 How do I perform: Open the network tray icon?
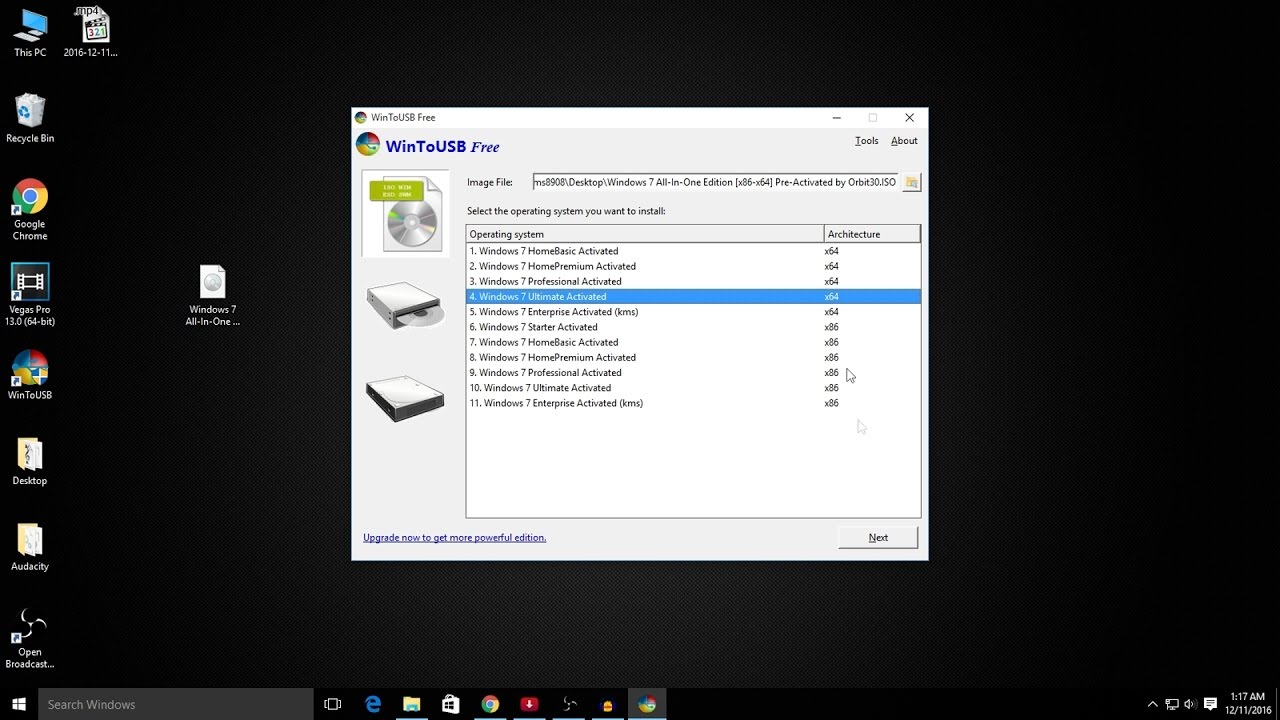click(1172, 704)
